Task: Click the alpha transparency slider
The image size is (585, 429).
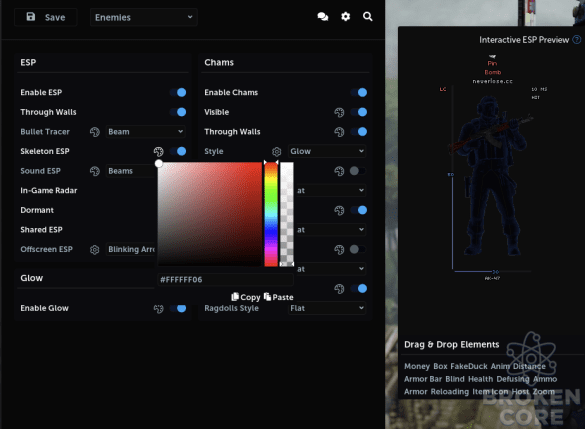Action: pos(287,214)
